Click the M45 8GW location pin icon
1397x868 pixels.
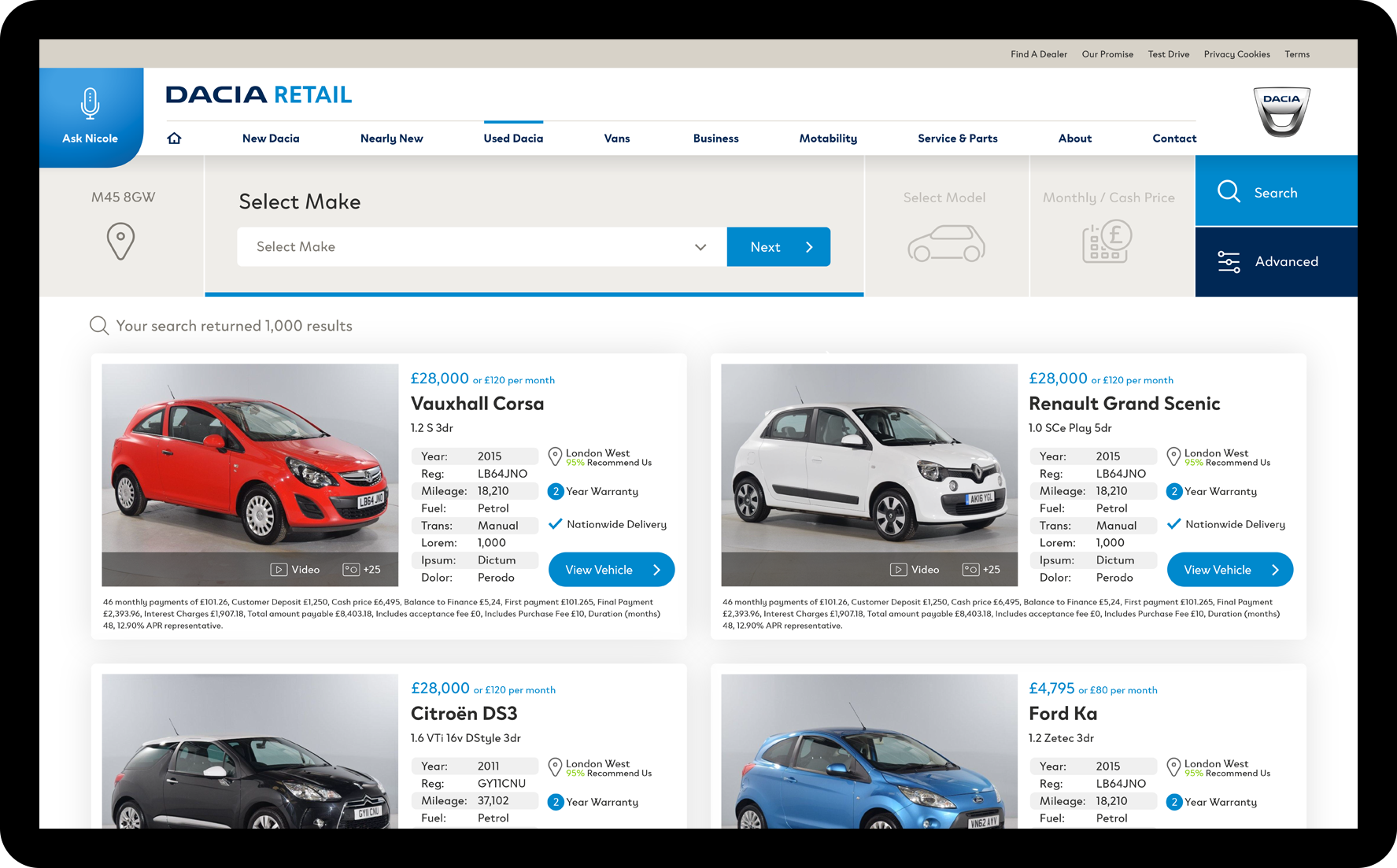coord(120,241)
